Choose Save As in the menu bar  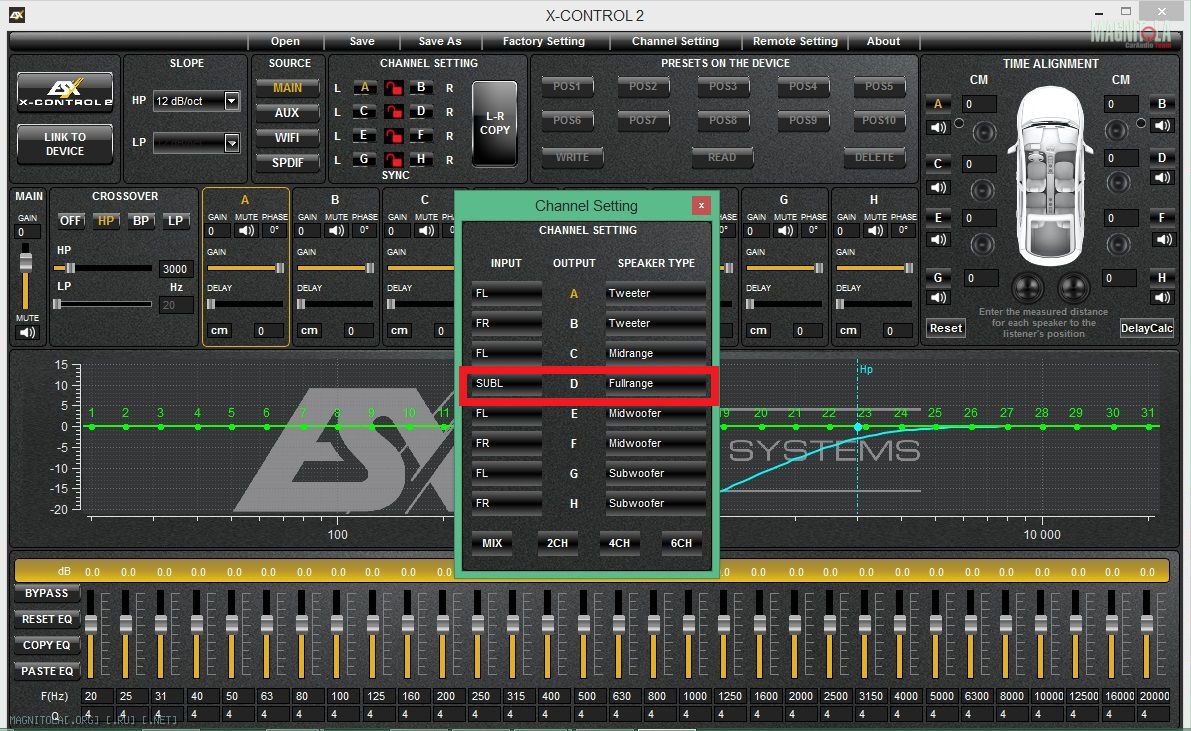tap(440, 41)
